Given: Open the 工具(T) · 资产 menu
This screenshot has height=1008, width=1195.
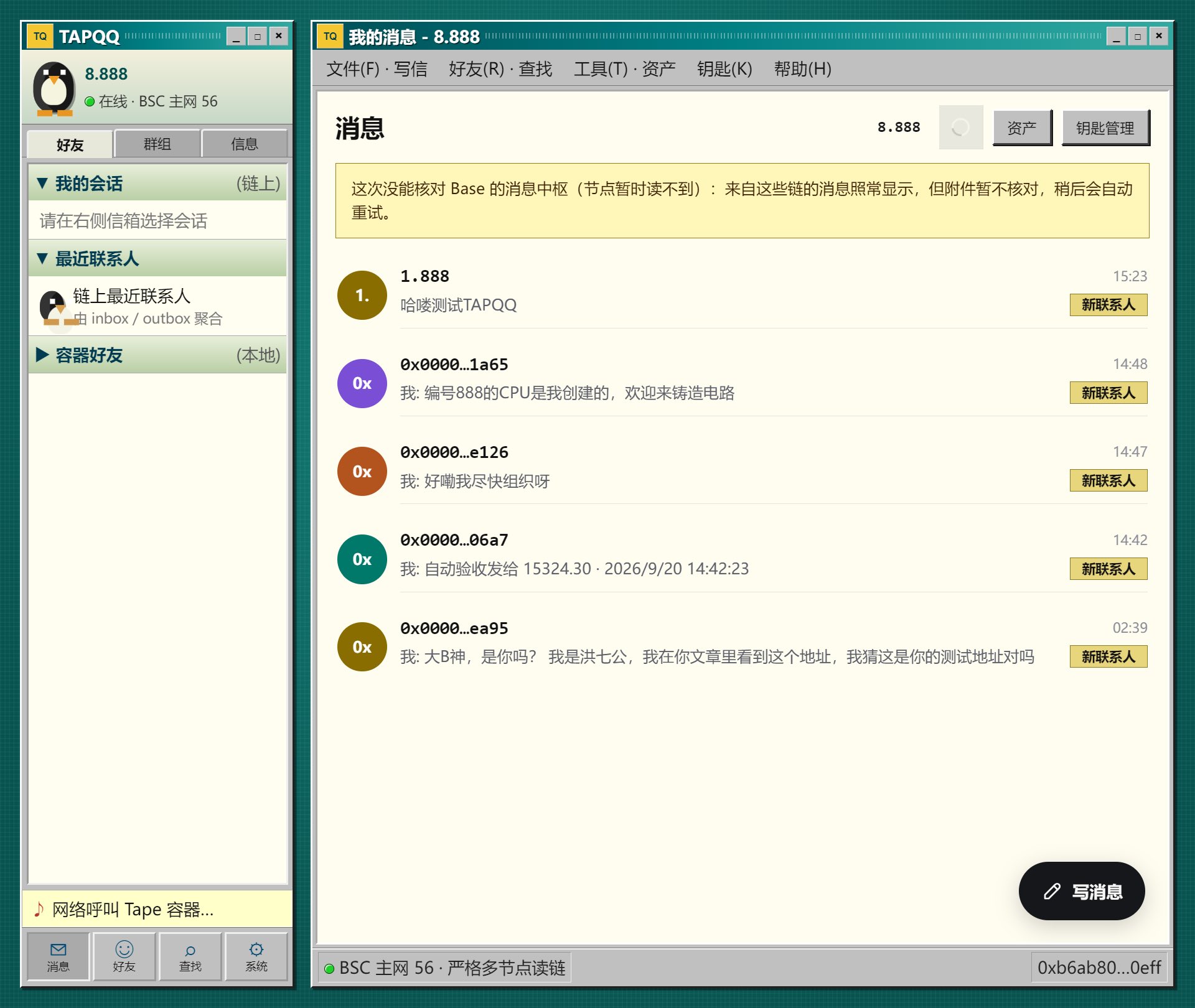Looking at the screenshot, I should click(x=624, y=68).
